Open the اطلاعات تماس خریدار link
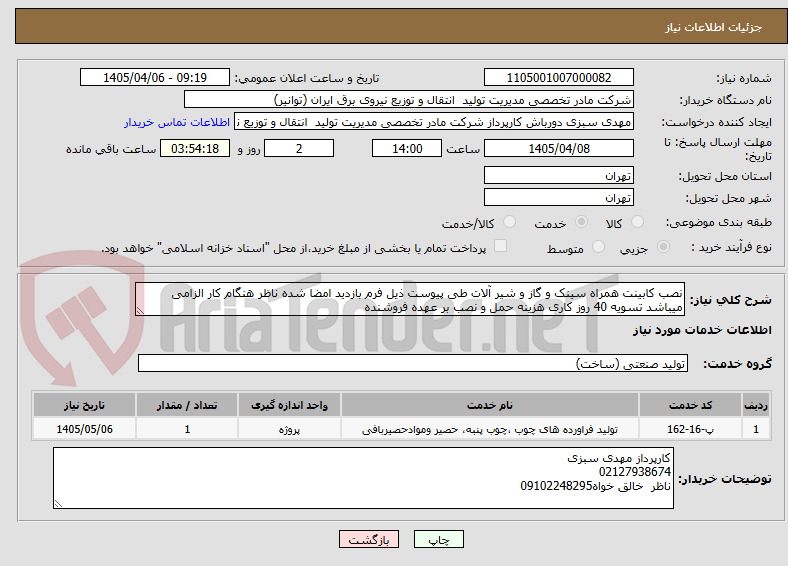Viewport: 788px width, 566px height. (177, 122)
